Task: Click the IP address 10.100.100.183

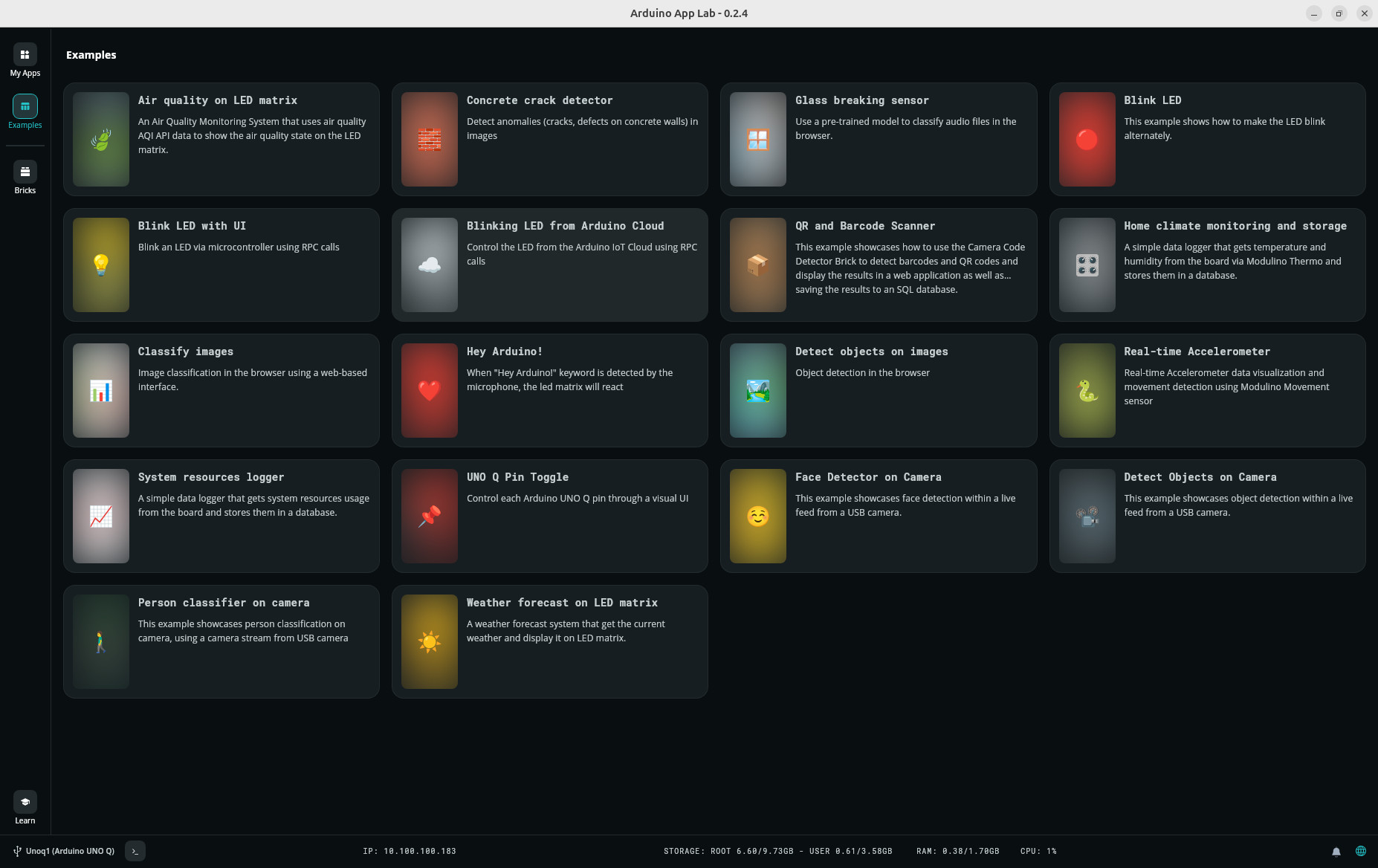Action: pyautogui.click(x=410, y=851)
